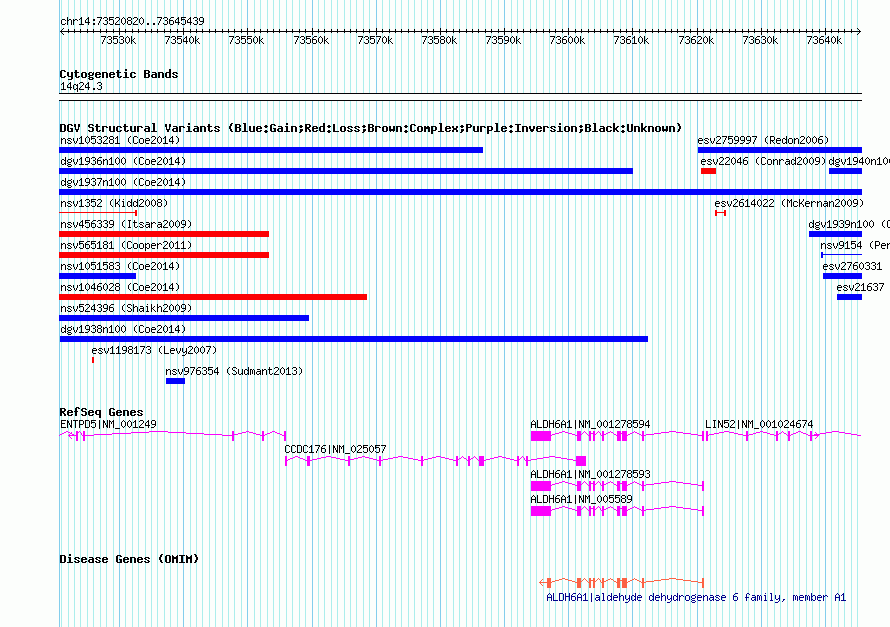Select nsv565181 (Cooper2011) red loss bar

click(x=164, y=255)
